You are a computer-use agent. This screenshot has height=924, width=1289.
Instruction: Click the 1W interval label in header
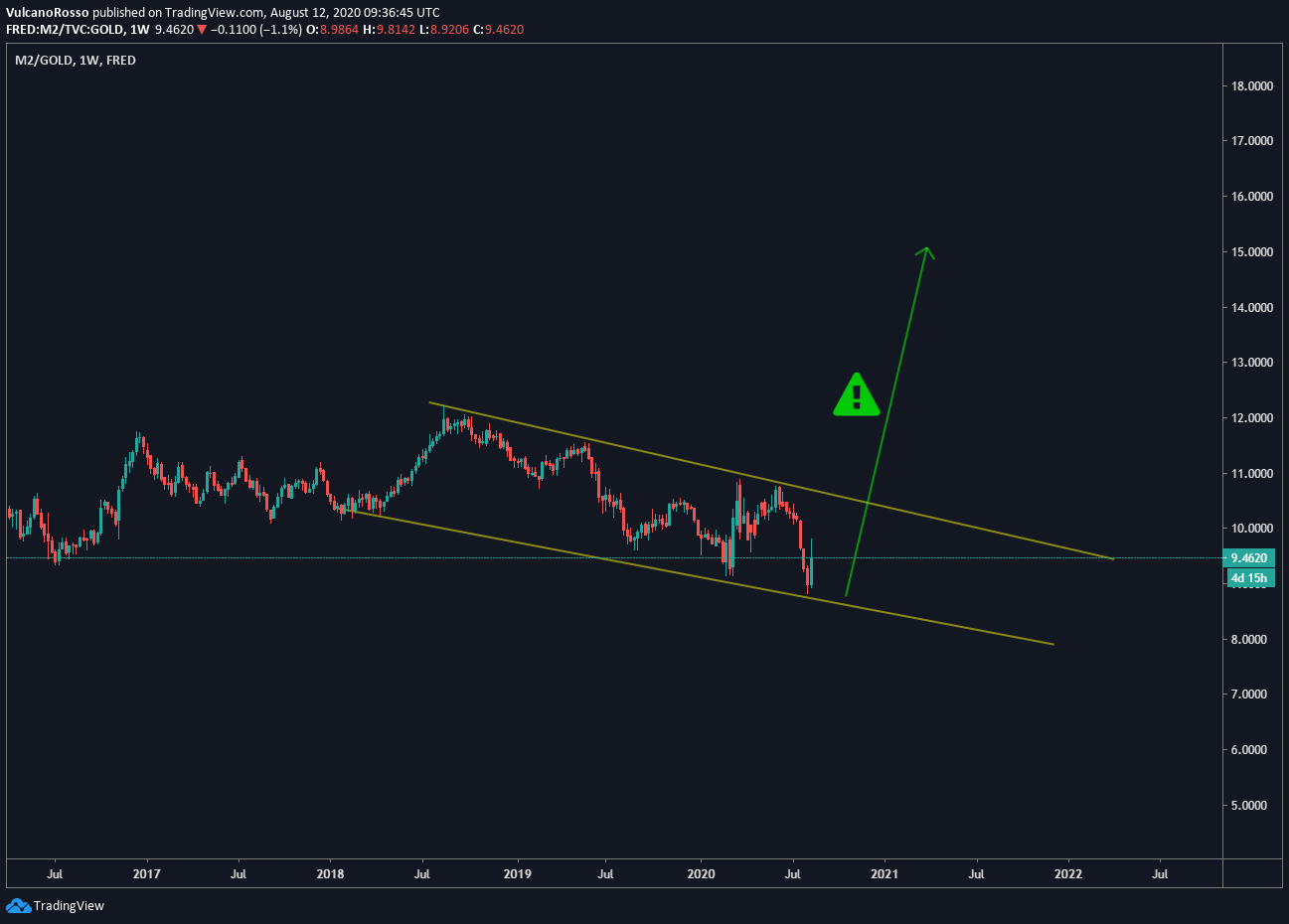pos(138,30)
